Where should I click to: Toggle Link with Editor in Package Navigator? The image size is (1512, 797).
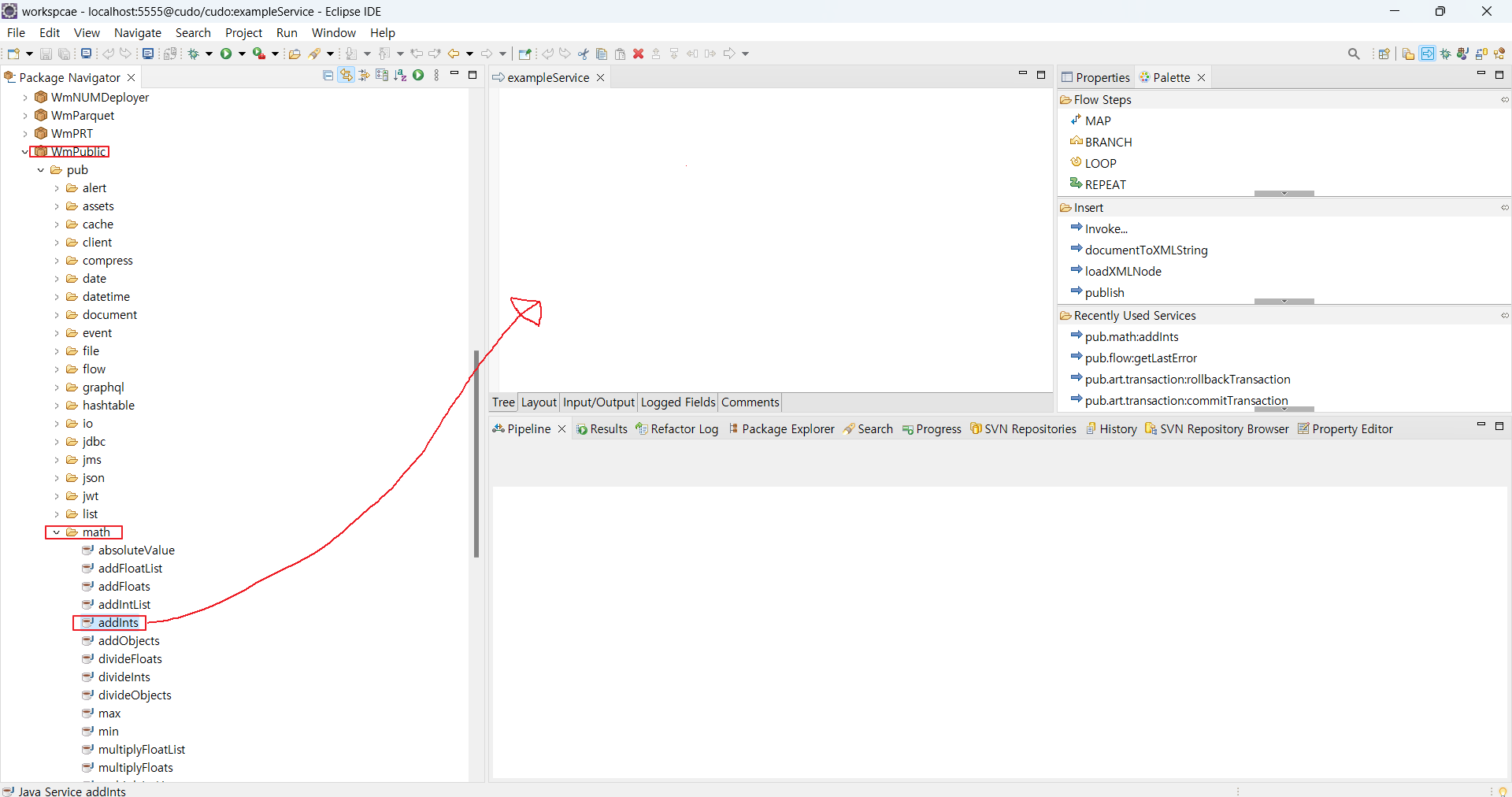(x=346, y=76)
